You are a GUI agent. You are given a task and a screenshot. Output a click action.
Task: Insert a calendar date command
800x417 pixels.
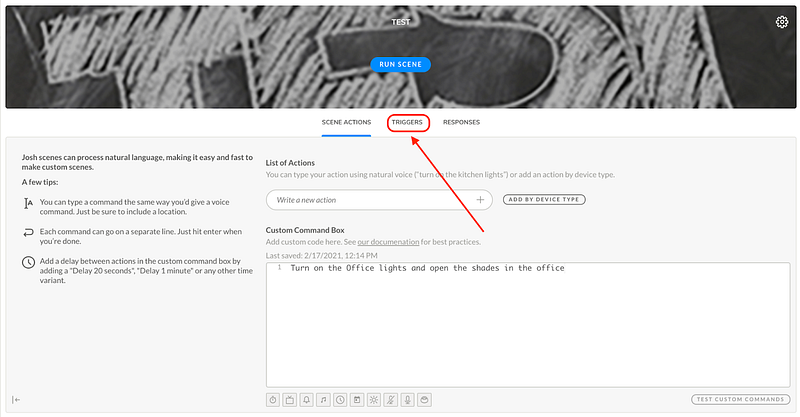pyautogui.click(x=357, y=400)
